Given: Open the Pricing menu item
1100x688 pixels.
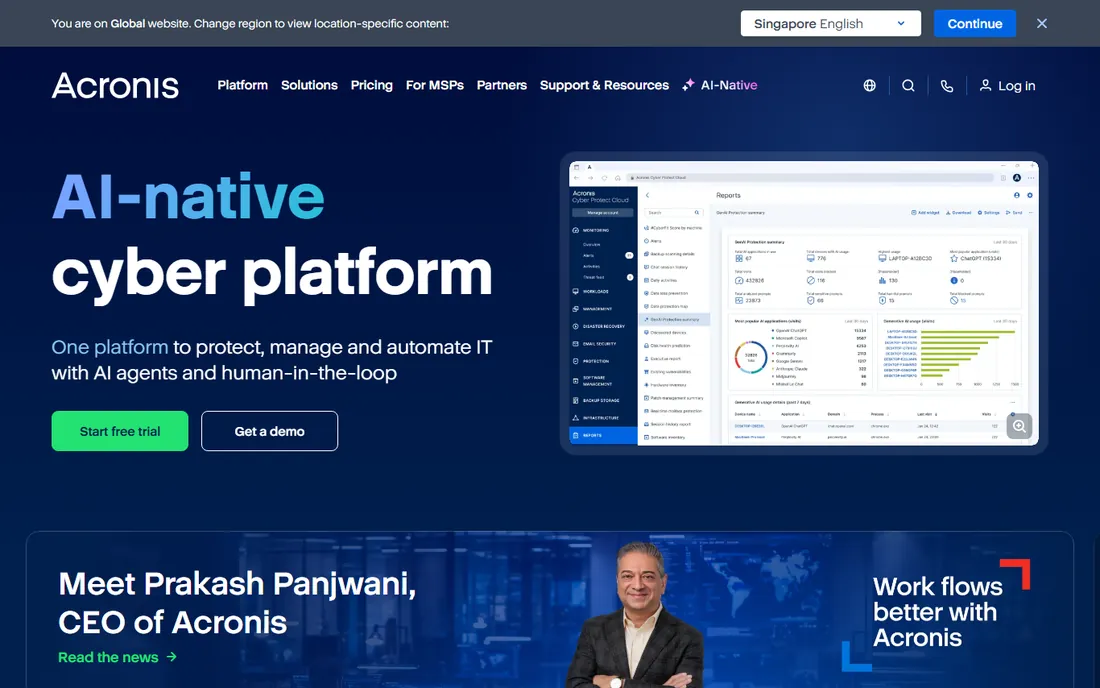Looking at the screenshot, I should click(372, 85).
